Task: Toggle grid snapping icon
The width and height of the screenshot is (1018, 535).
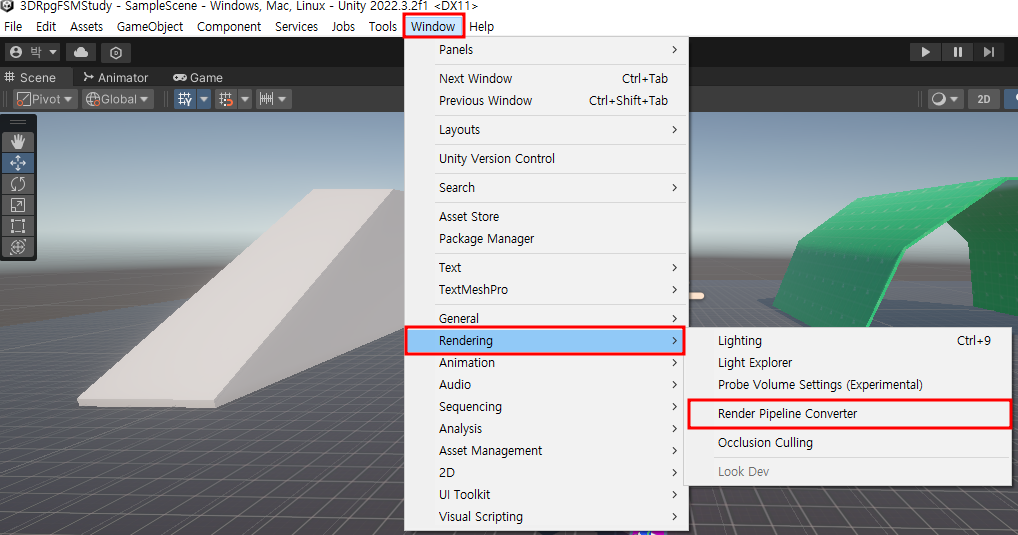Action: 226,99
